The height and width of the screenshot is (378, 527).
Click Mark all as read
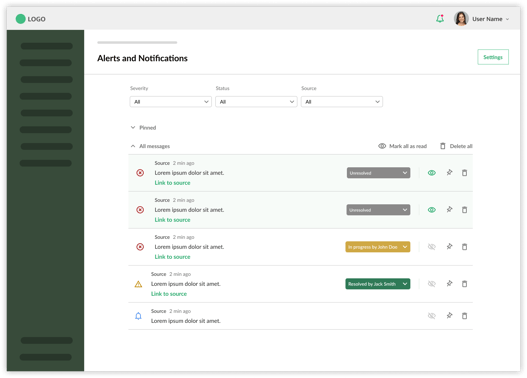coord(402,146)
